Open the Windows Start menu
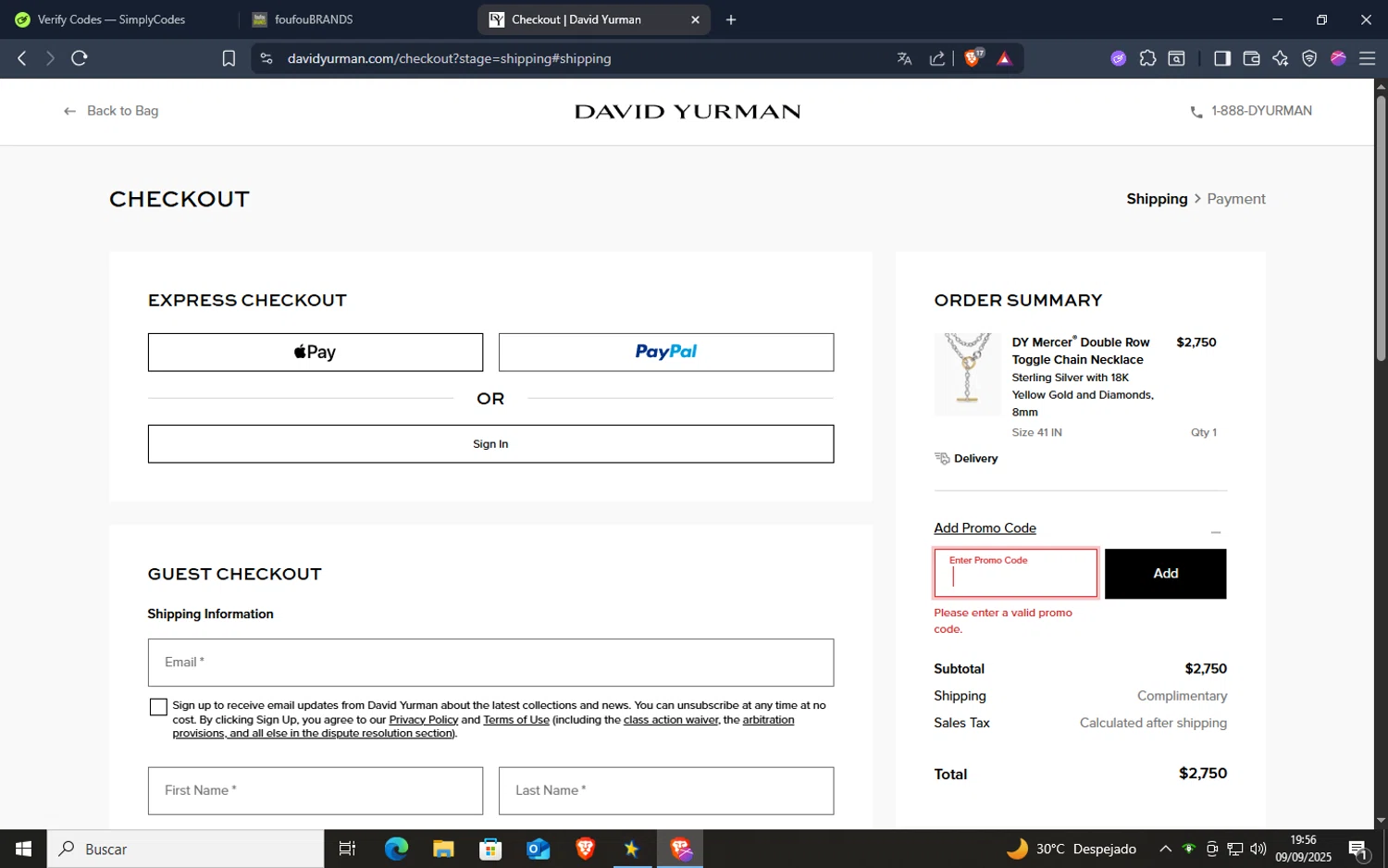The width and height of the screenshot is (1388, 868). point(23,849)
